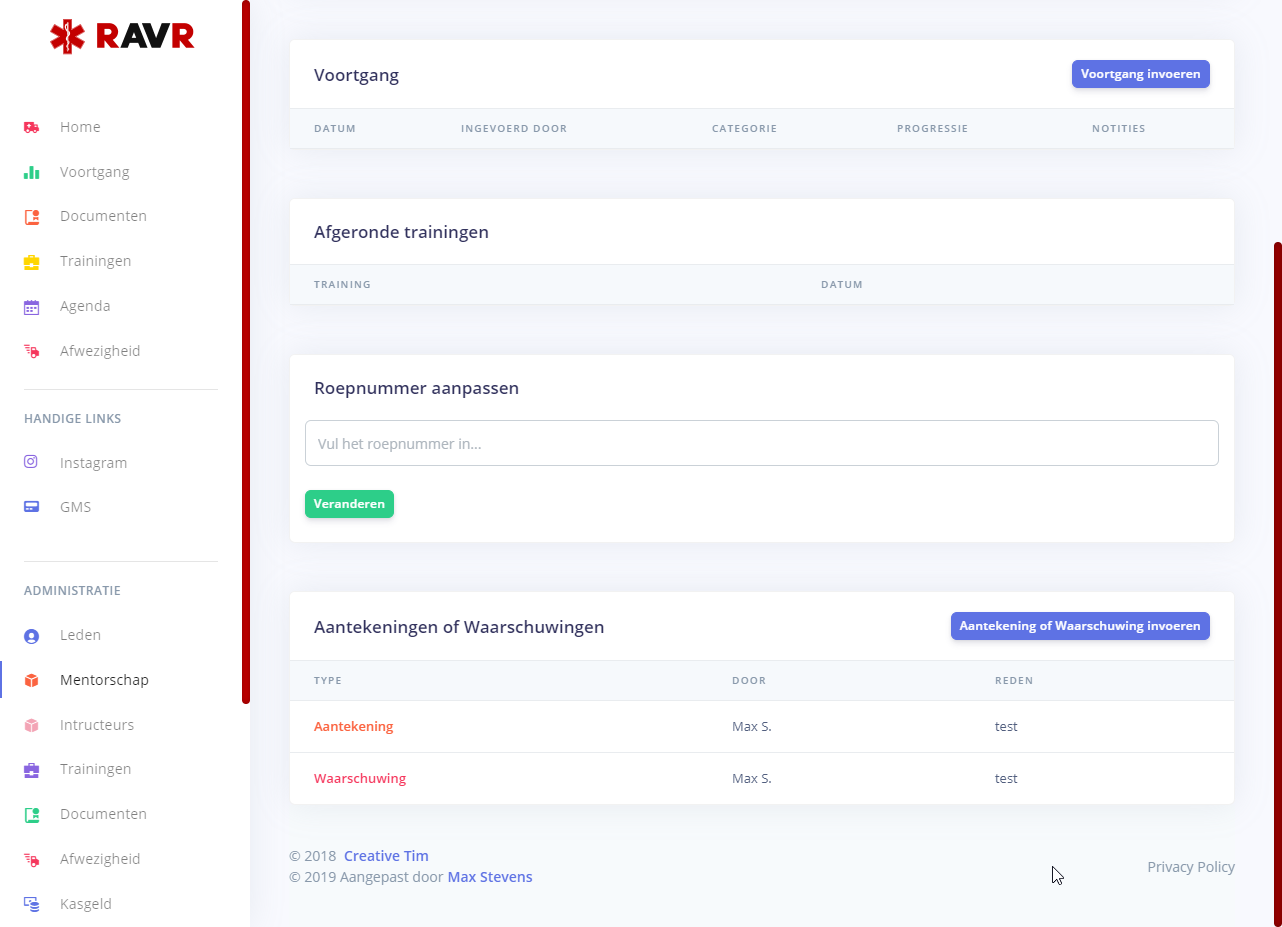Open the Administratie Trainingen menu item
Viewport: 1282px width, 927px height.
(95, 769)
